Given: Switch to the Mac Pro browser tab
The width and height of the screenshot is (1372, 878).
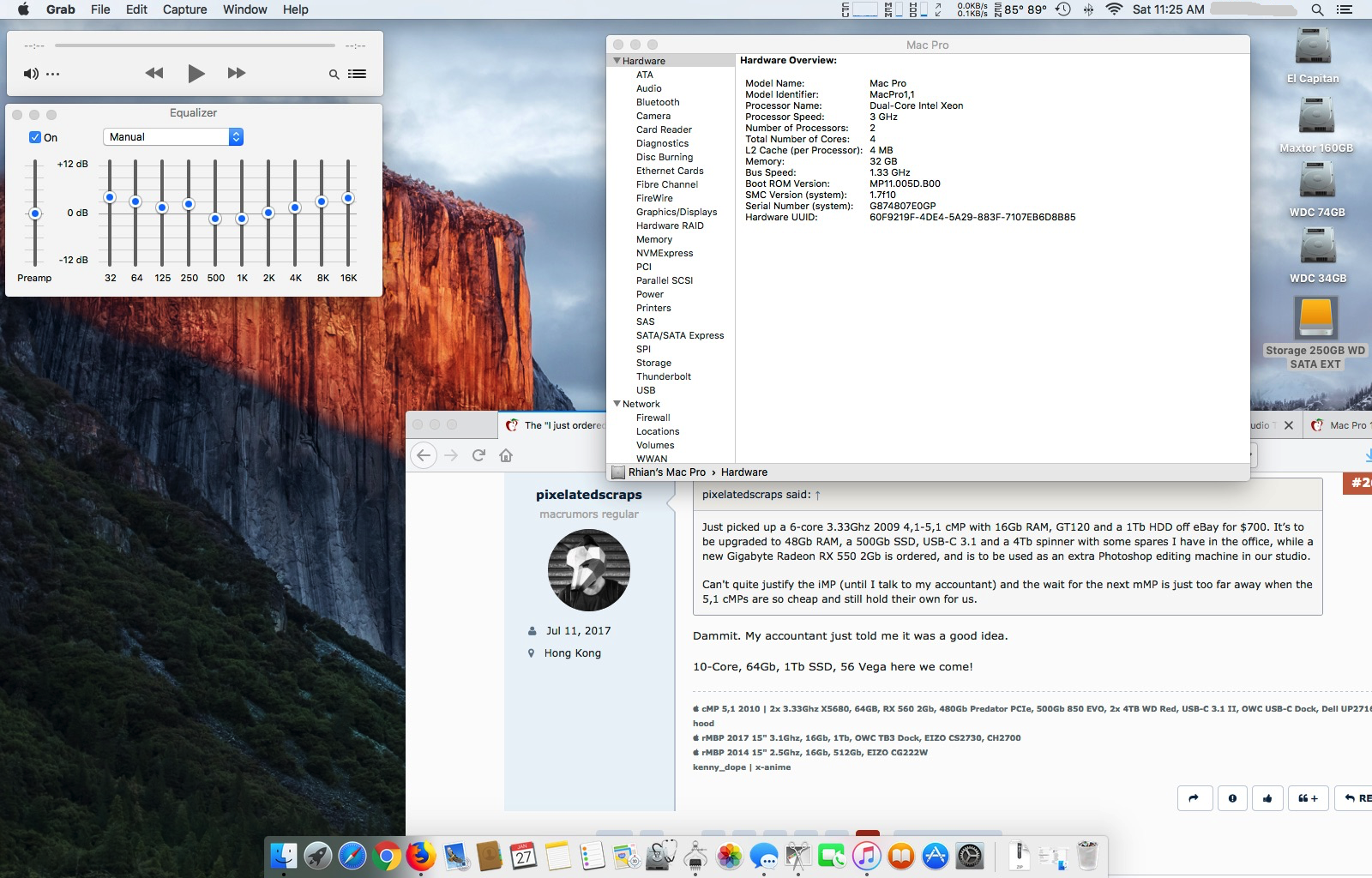Looking at the screenshot, I should [1339, 425].
